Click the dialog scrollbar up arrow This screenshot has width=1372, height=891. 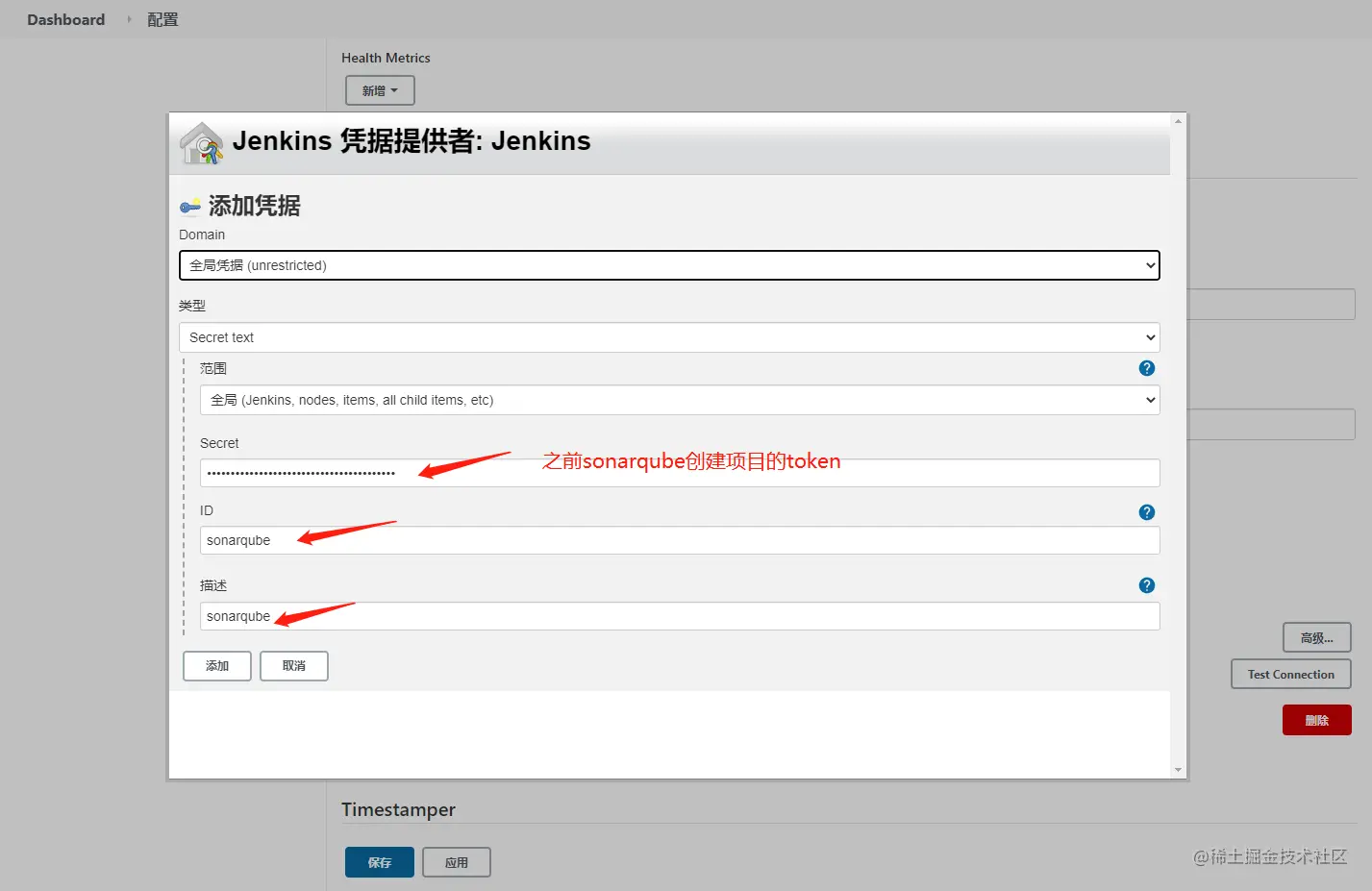(1178, 121)
